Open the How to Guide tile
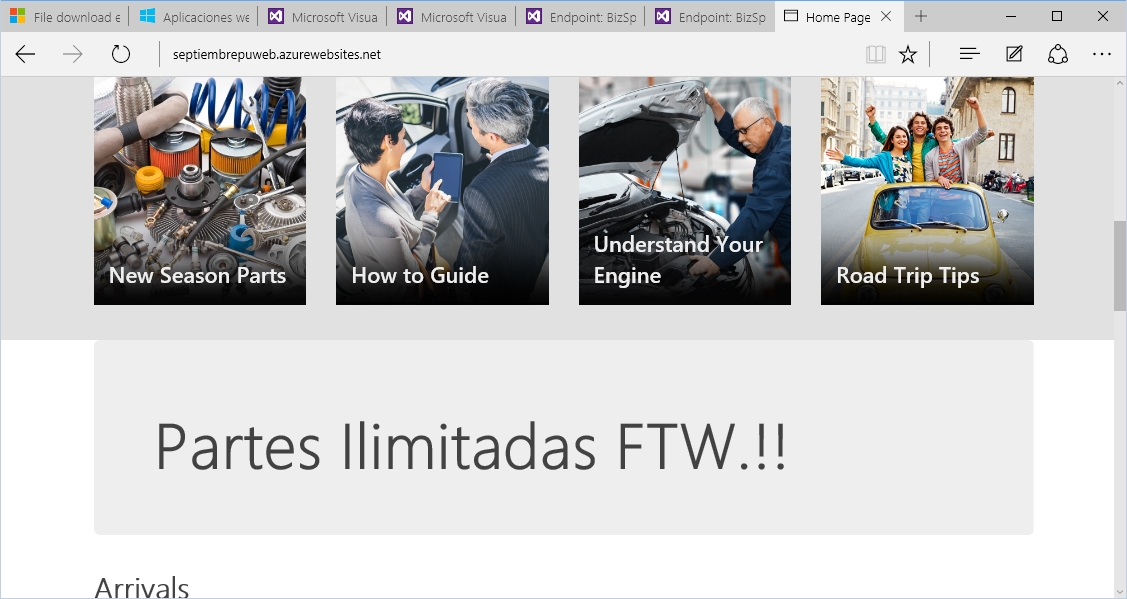Screen dimensions: 1127x599 pyautogui.click(x=442, y=191)
